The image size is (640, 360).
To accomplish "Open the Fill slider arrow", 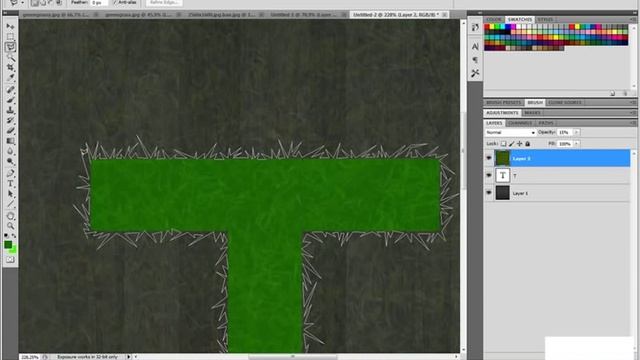I will pos(577,144).
